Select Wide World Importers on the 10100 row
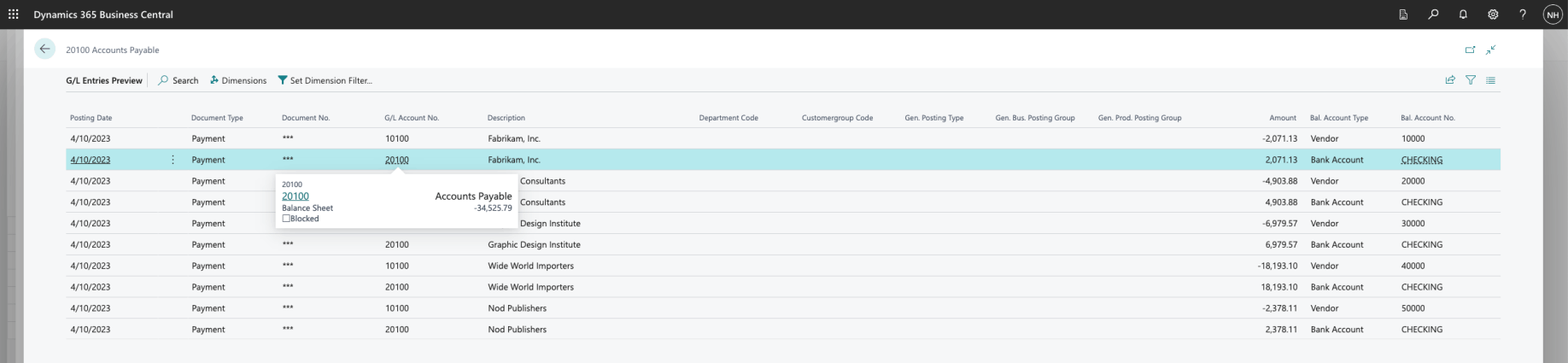 pos(530,266)
